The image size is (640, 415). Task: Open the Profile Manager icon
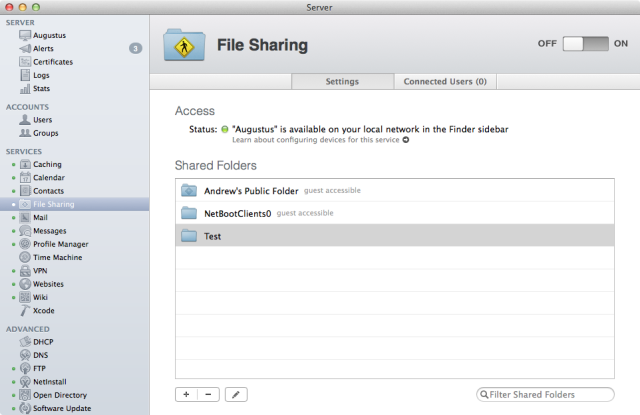(25, 244)
